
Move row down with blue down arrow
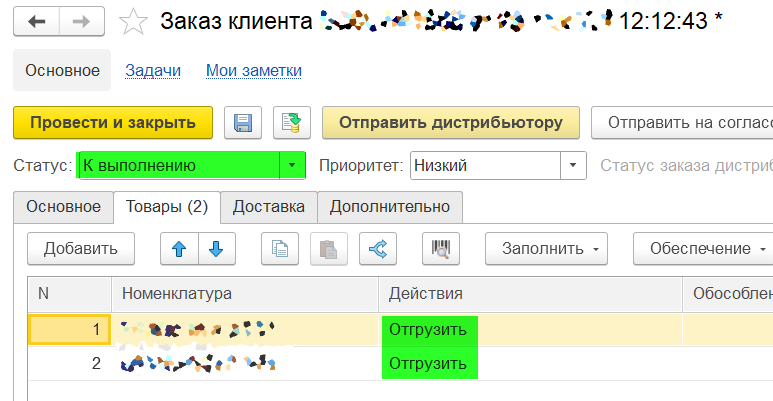[217, 249]
